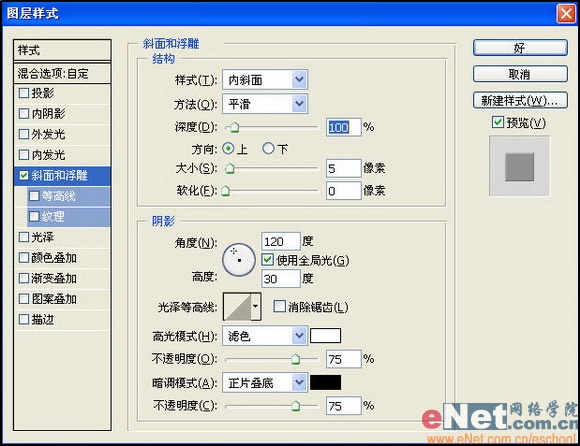Select the 下 (Down) direction radio button
580x446 pixels.
tap(268, 149)
